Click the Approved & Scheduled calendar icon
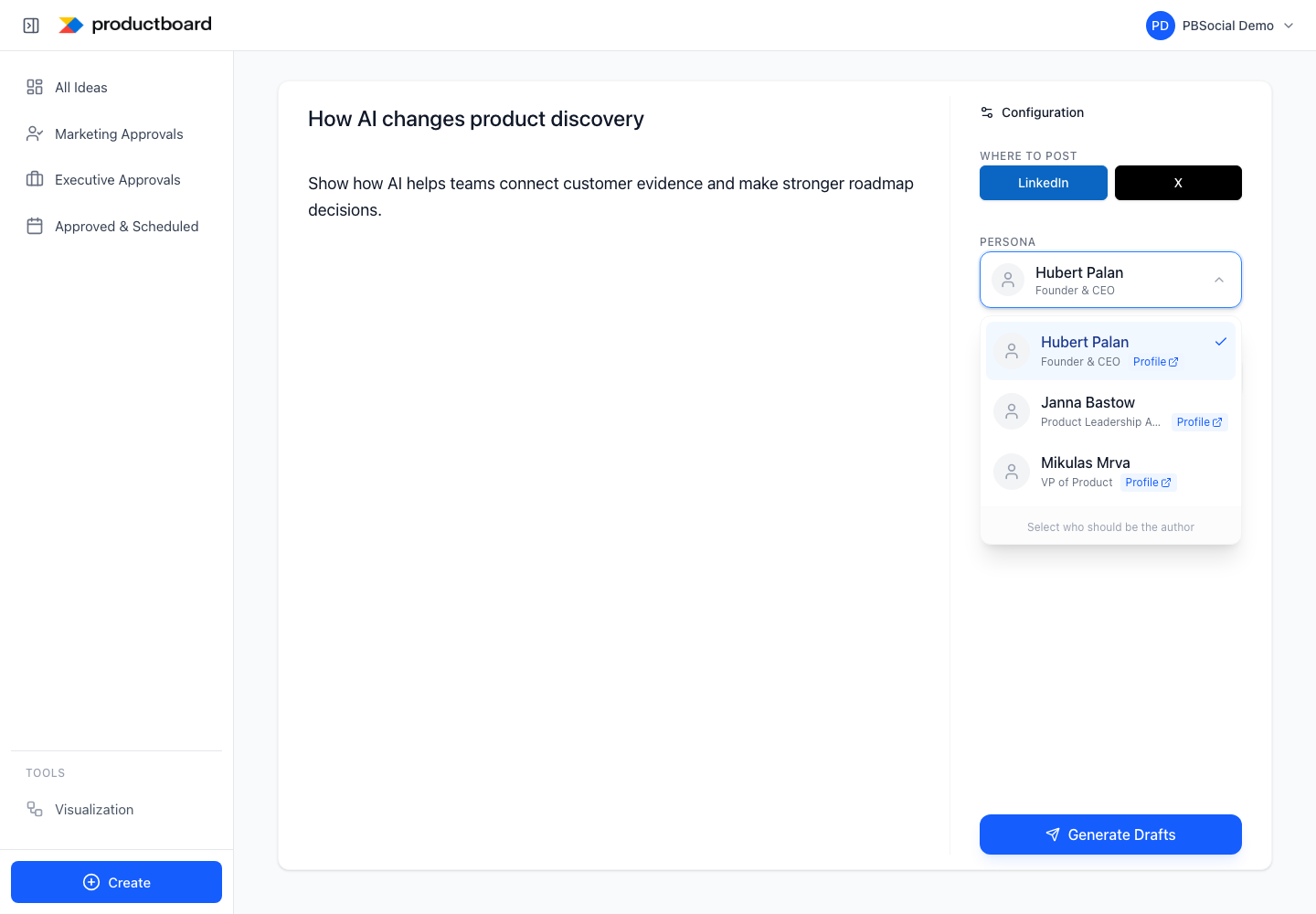 35,226
